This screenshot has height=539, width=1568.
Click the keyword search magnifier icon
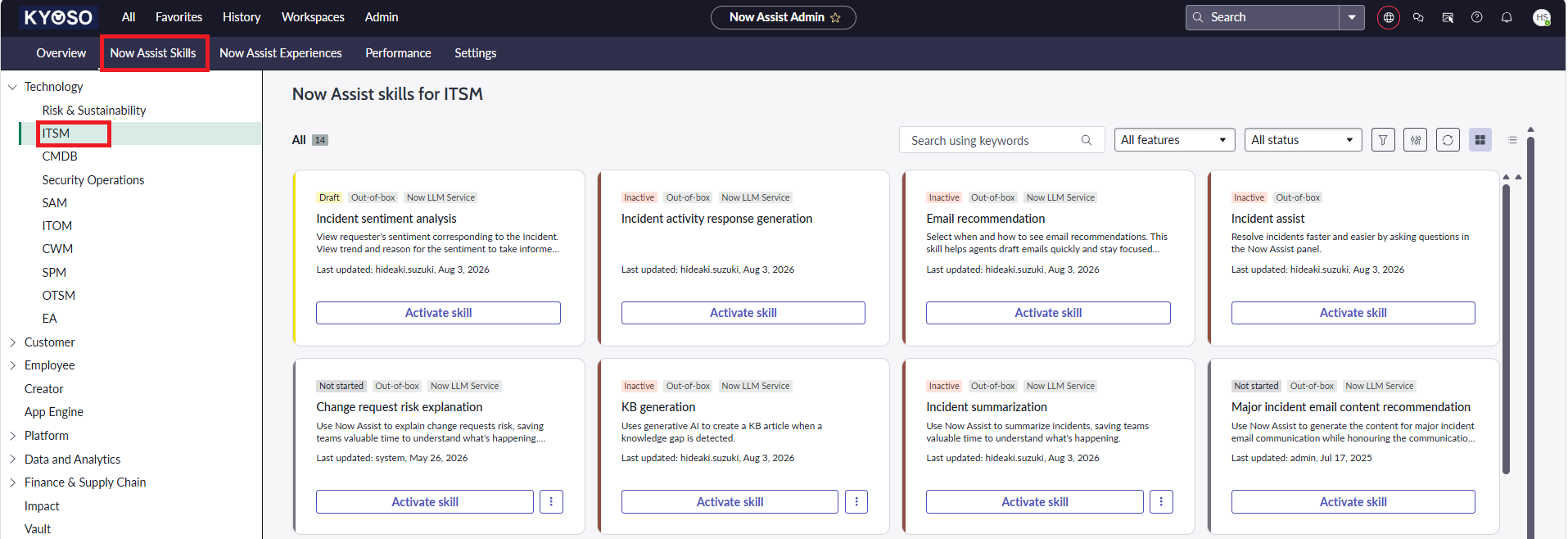(1087, 140)
